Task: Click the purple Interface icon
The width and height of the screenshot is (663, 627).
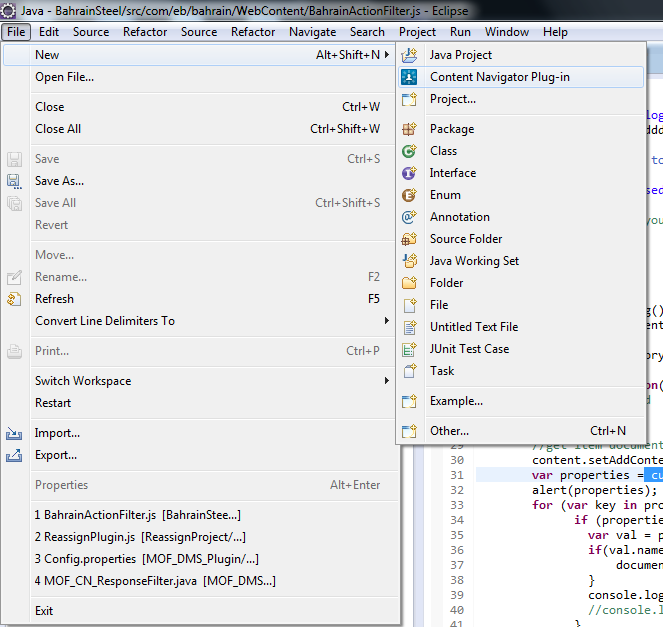Action: 409,173
